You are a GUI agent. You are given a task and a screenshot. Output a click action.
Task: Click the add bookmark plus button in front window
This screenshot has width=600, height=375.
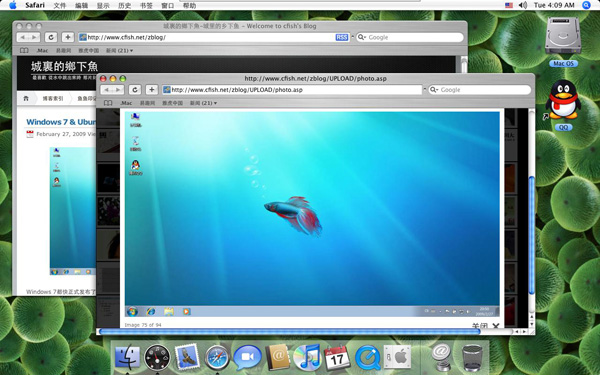(x=152, y=90)
